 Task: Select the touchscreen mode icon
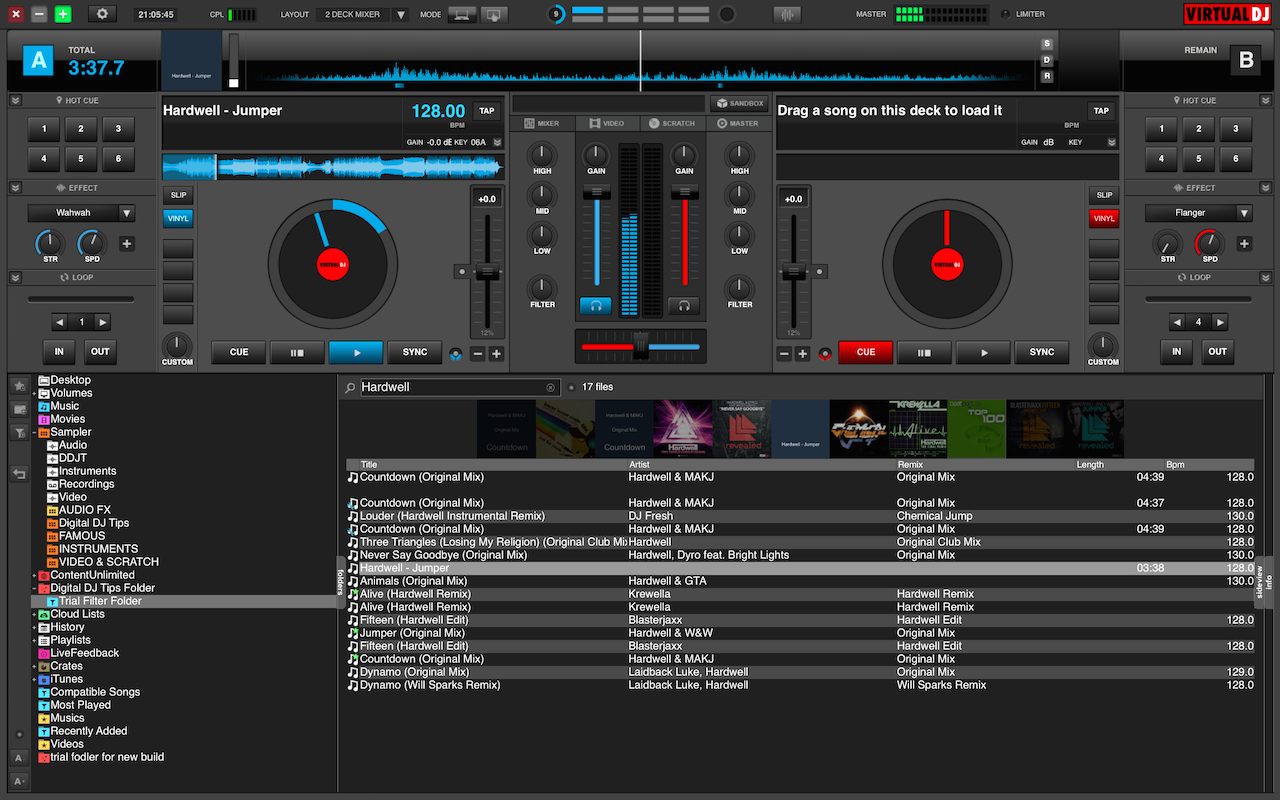(494, 14)
